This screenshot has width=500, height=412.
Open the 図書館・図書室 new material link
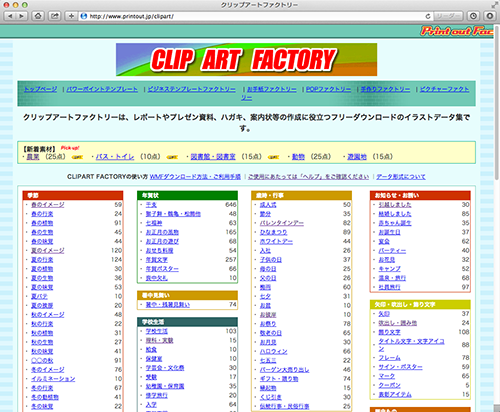tap(213, 157)
